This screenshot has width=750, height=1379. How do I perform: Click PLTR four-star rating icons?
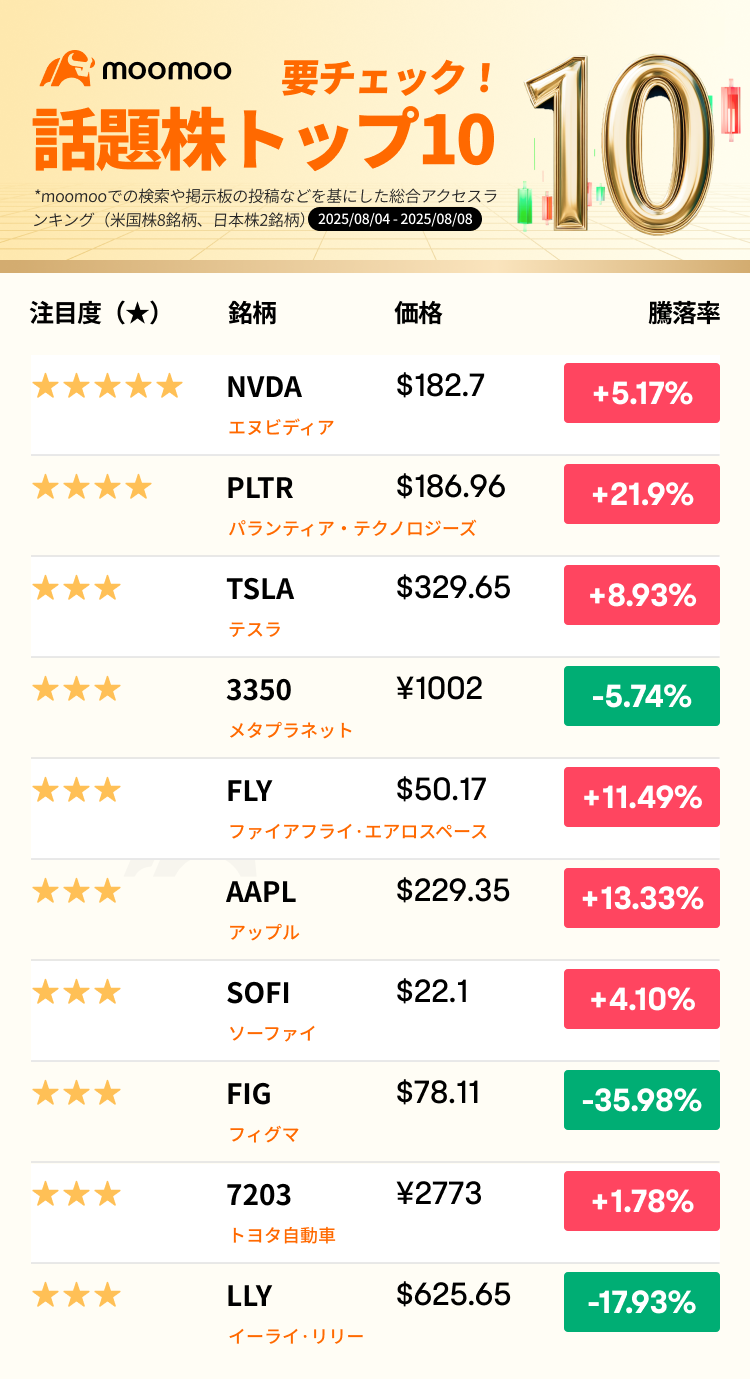pyautogui.click(x=92, y=487)
